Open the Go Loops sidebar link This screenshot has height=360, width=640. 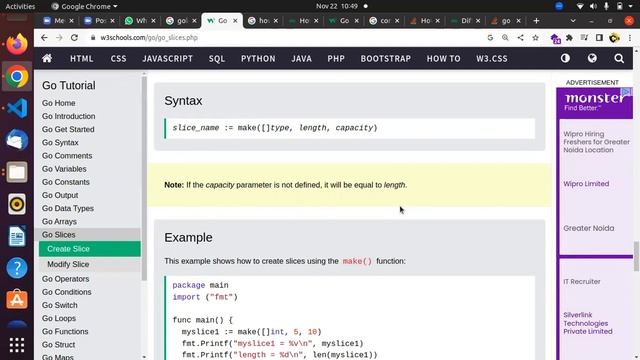pyautogui.click(x=59, y=318)
